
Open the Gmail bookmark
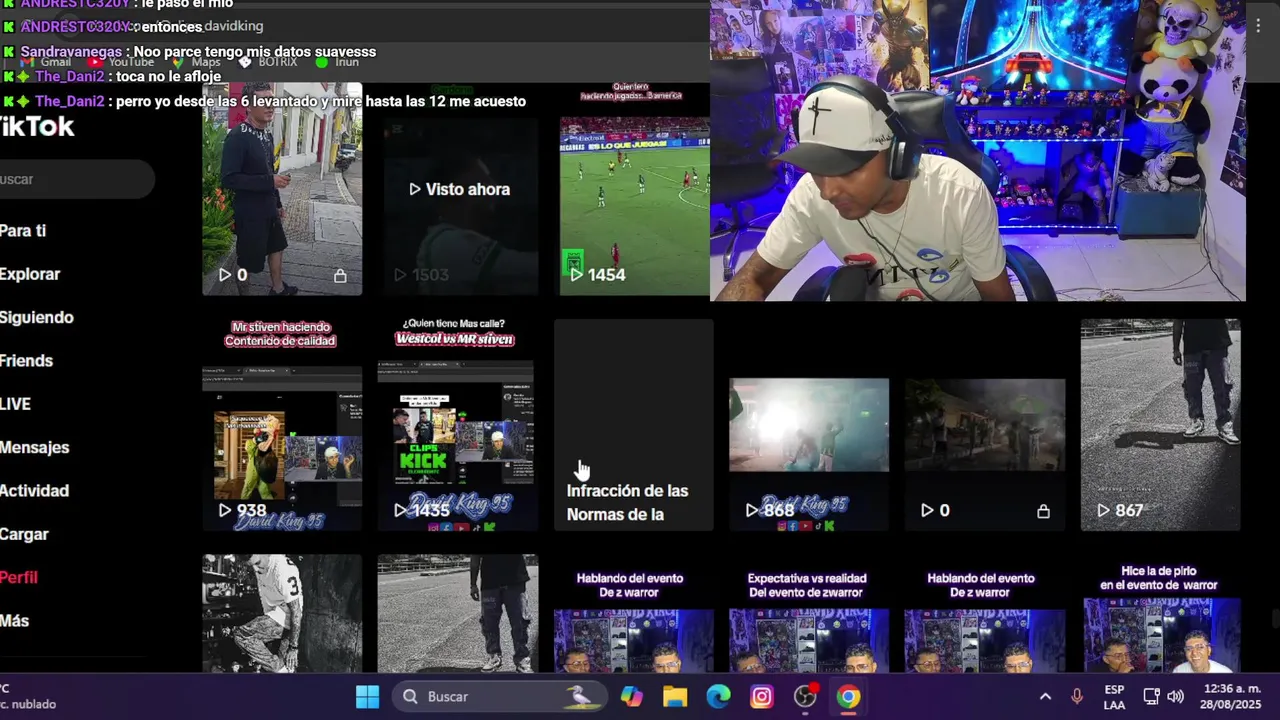point(46,62)
